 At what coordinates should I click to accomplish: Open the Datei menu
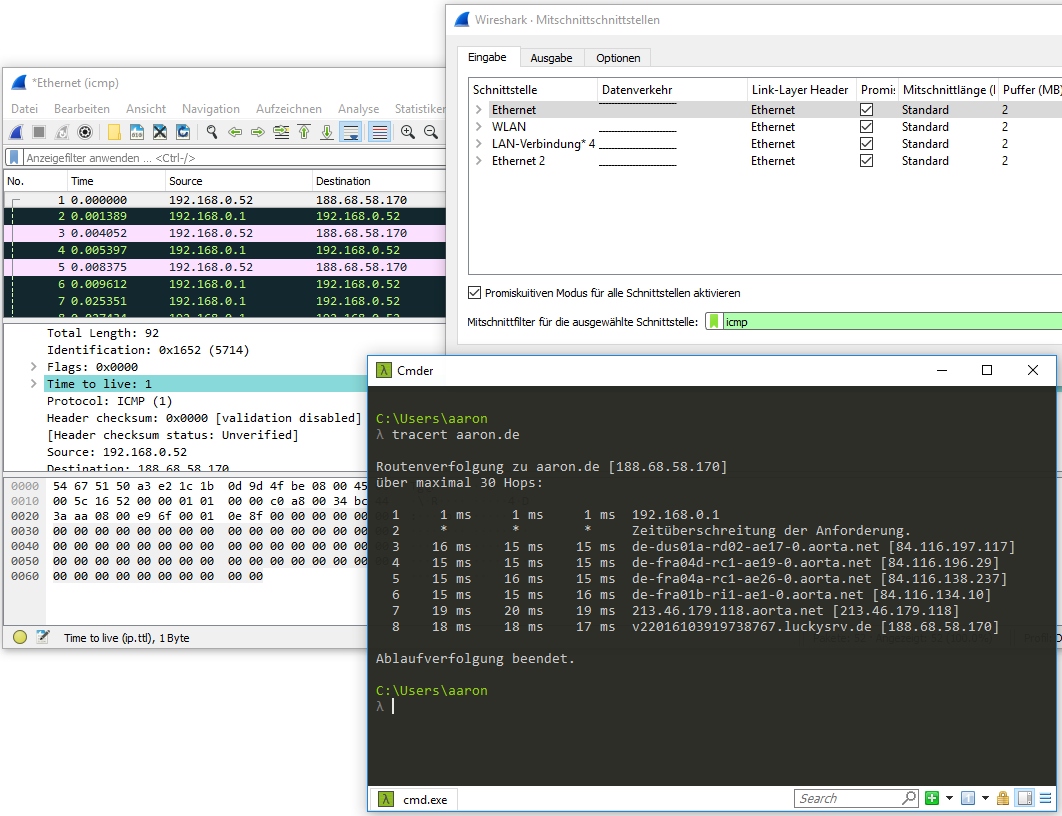point(24,109)
